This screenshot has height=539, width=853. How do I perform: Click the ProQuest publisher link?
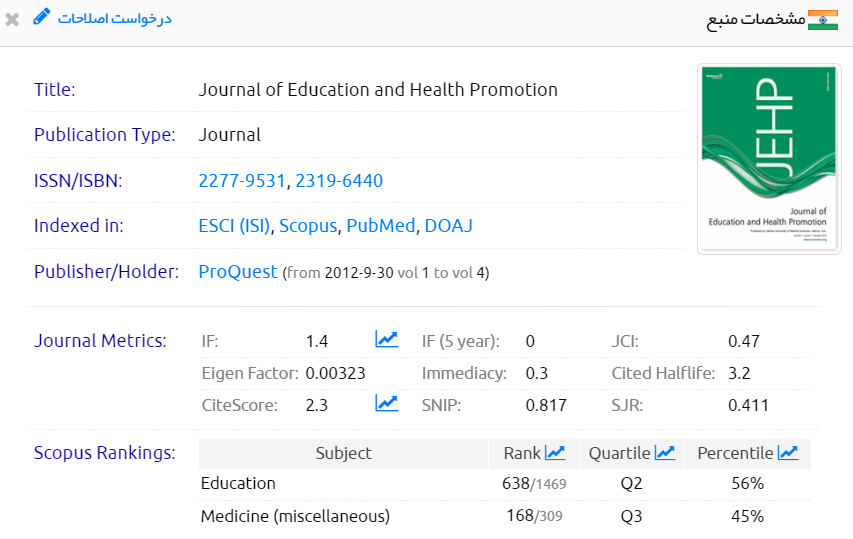238,272
